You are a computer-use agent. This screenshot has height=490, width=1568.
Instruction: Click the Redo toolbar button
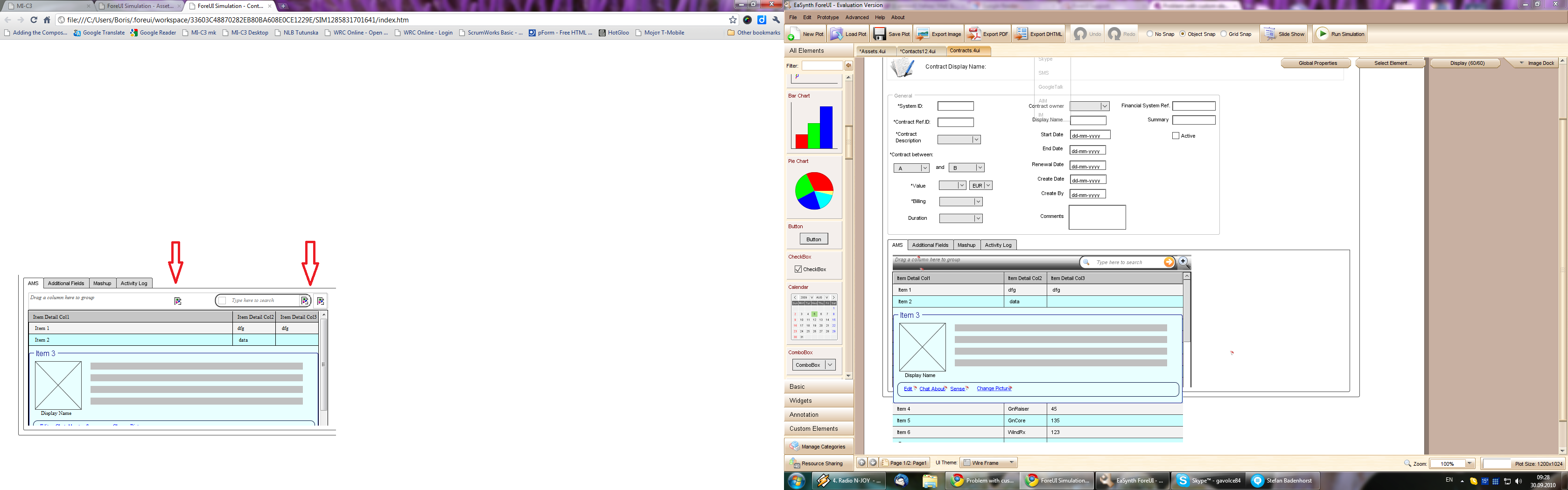[1121, 34]
